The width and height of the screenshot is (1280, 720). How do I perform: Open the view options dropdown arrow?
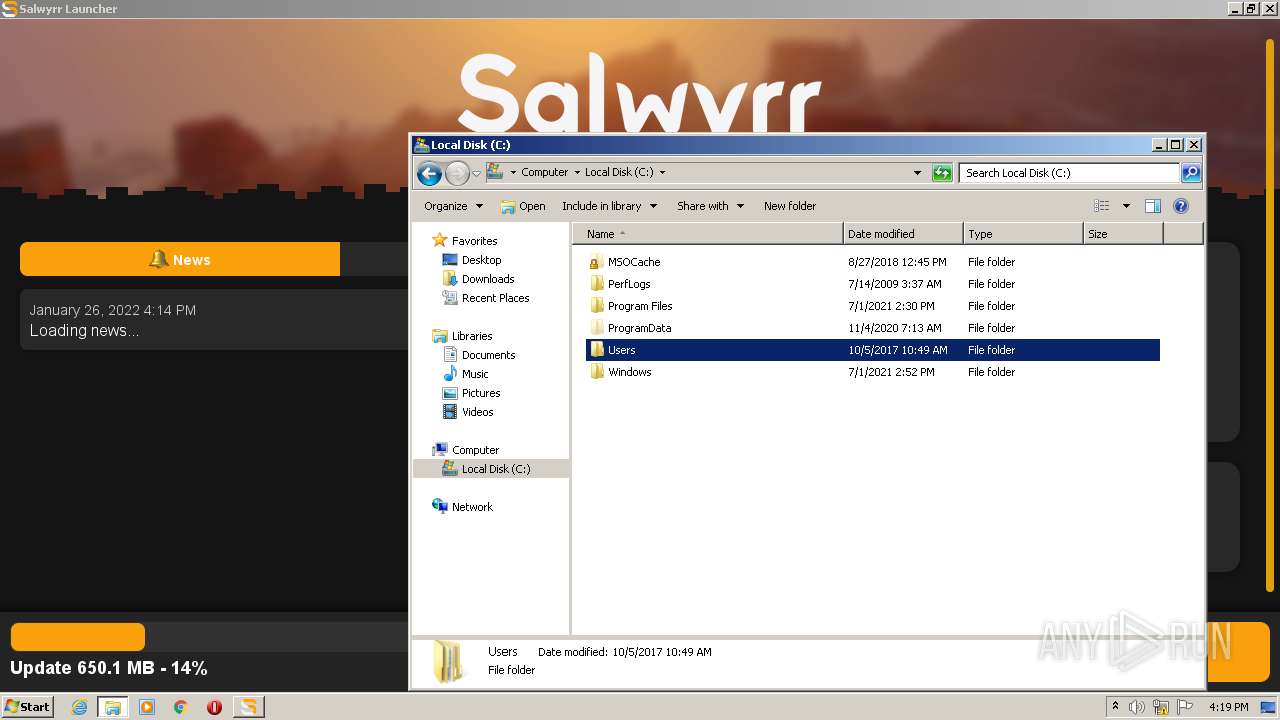point(1126,206)
